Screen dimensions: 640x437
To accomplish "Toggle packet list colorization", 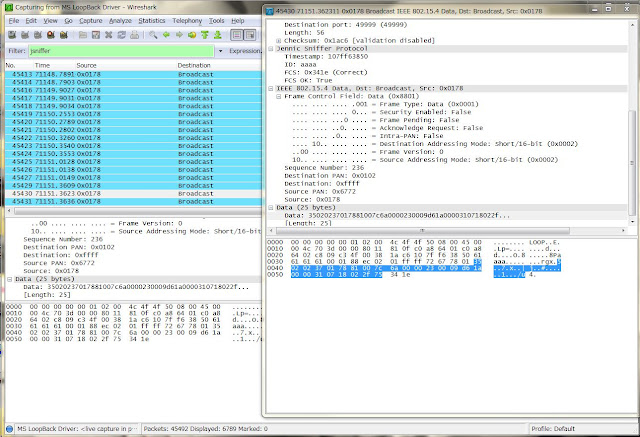I will pyautogui.click(x=237, y=35).
